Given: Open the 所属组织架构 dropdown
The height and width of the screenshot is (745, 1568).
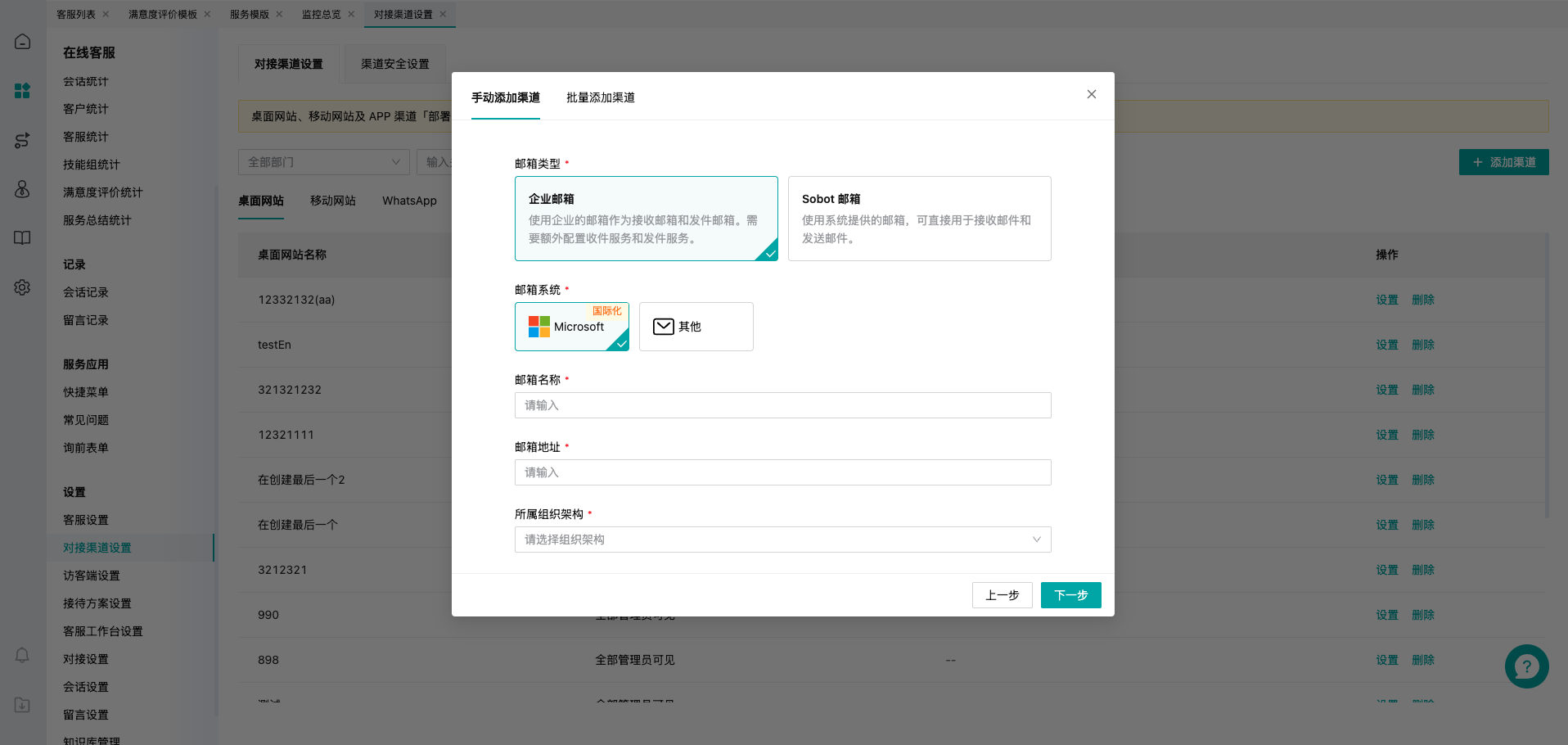Looking at the screenshot, I should pyautogui.click(x=783, y=540).
